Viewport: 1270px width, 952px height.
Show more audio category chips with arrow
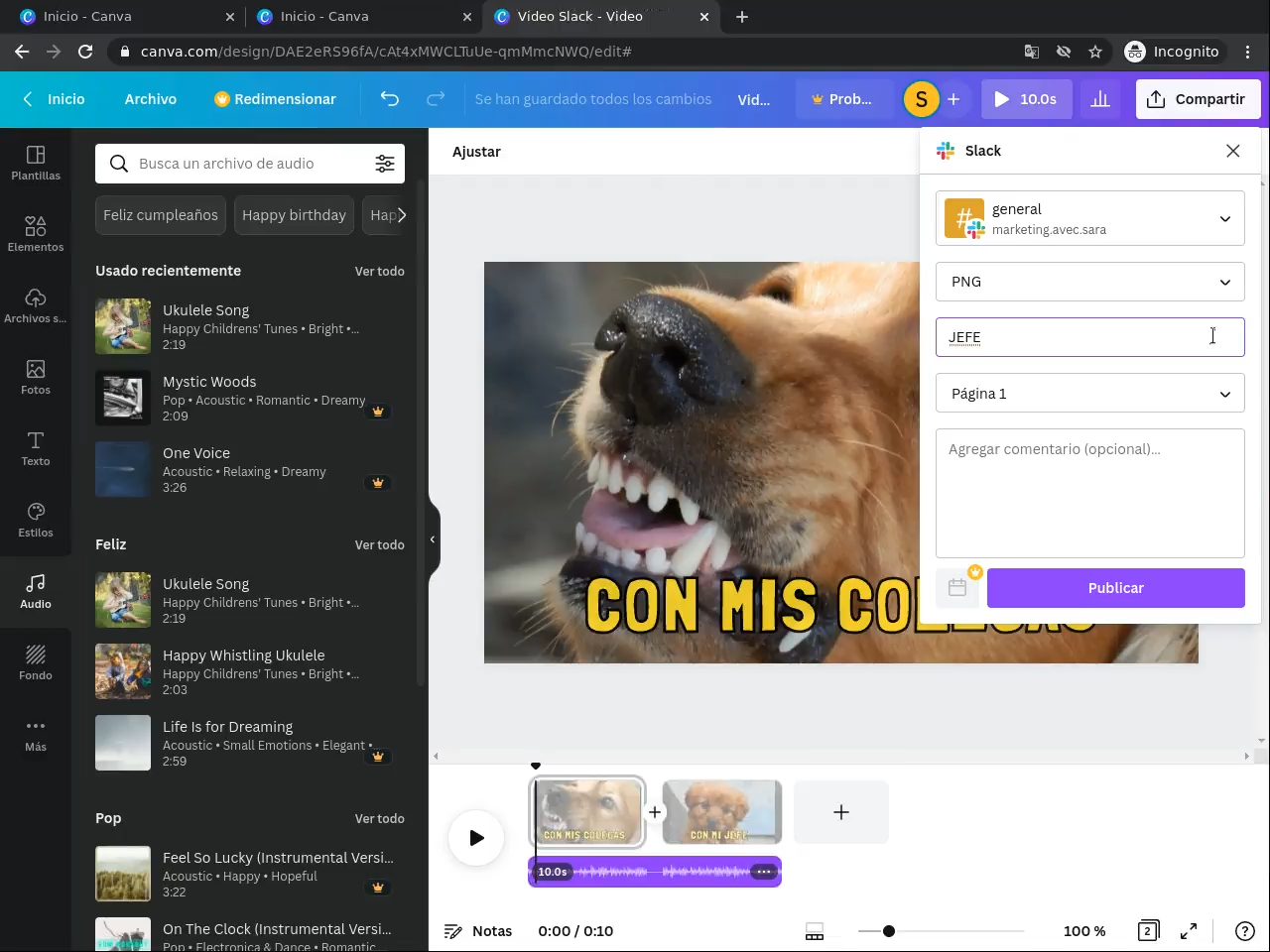pyautogui.click(x=401, y=215)
